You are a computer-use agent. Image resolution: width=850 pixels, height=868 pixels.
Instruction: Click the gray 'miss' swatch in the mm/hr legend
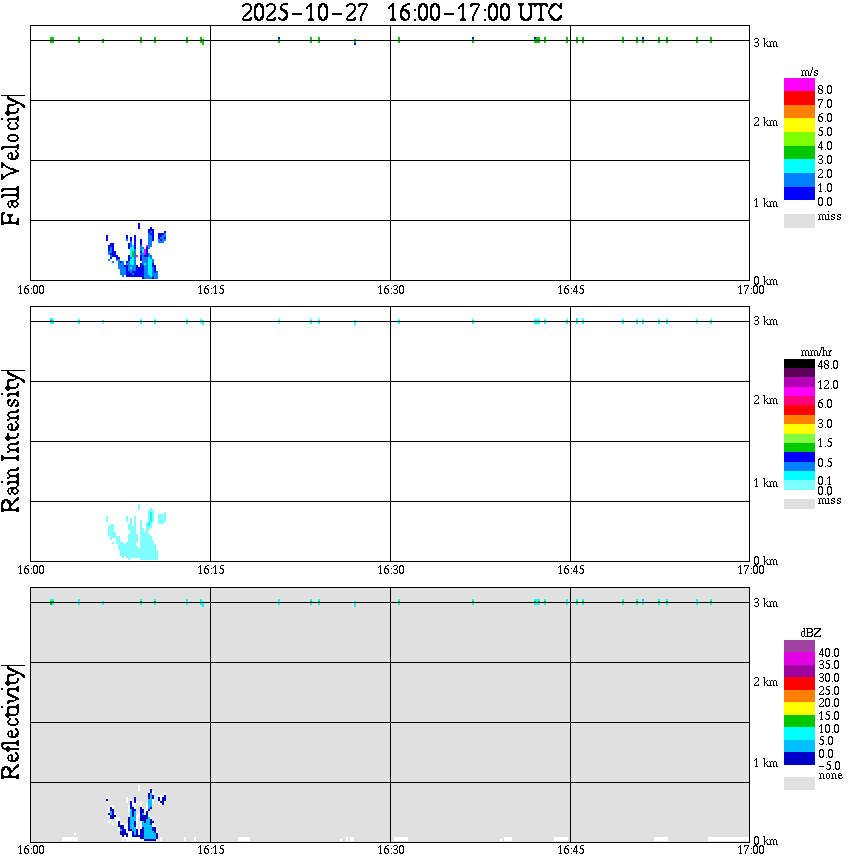pos(799,504)
